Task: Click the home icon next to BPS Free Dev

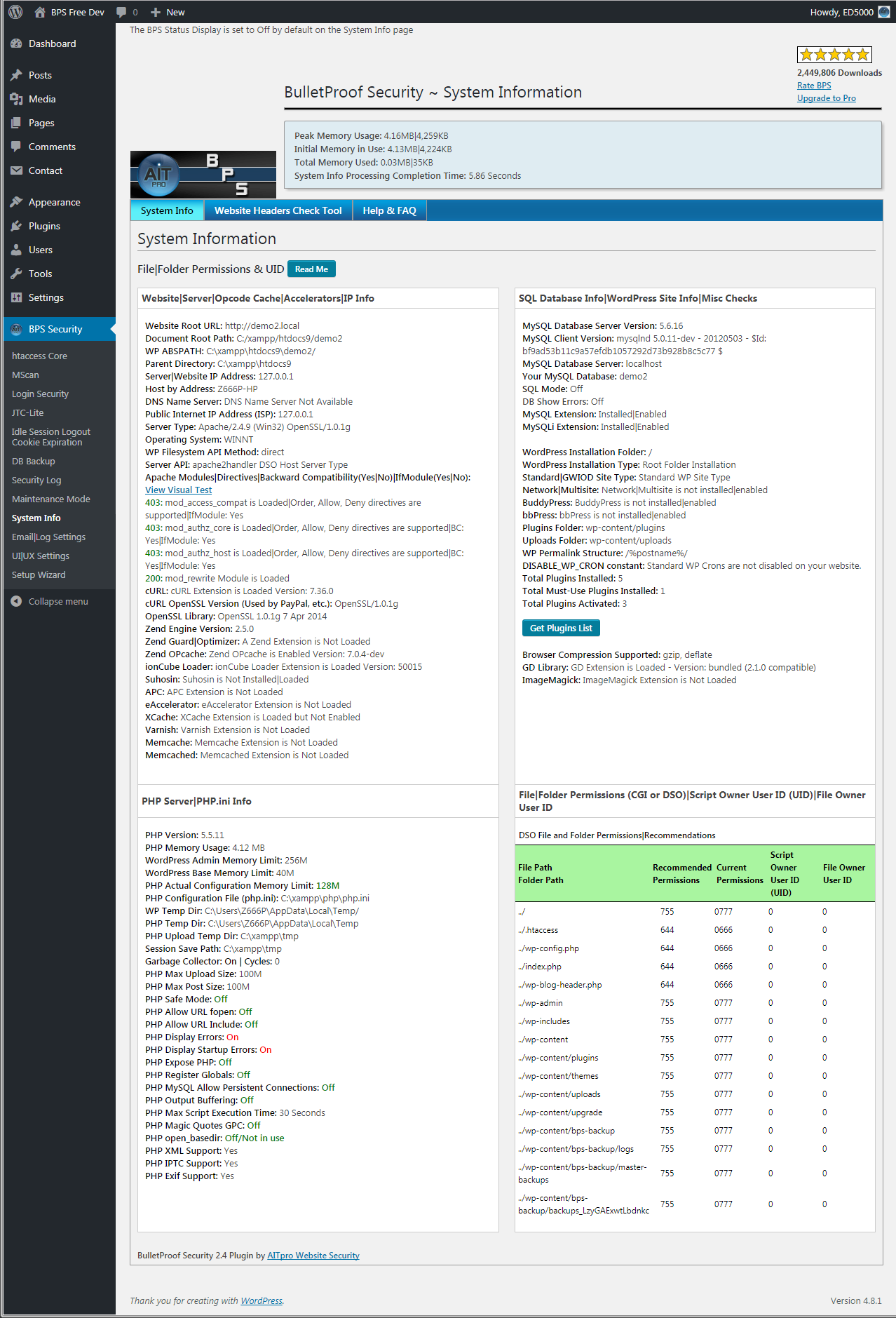Action: 40,12
